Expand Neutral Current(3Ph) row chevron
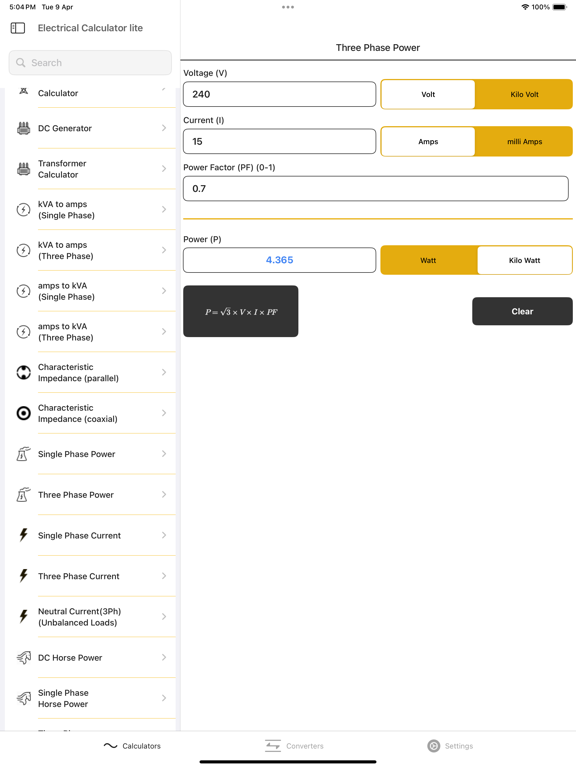The height and width of the screenshot is (768, 576). [164, 616]
